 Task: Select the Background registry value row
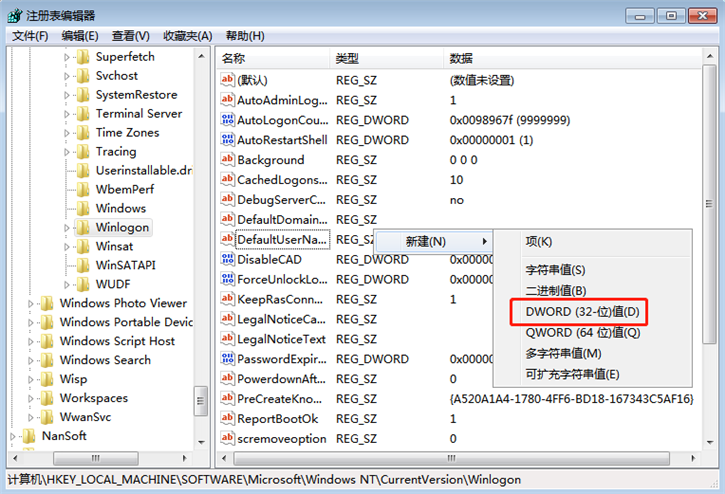(270, 160)
